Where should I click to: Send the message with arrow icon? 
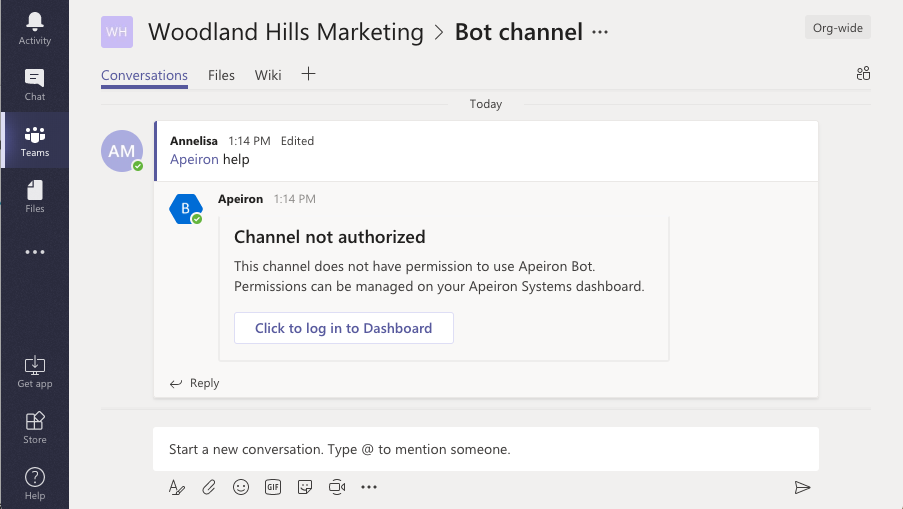802,488
